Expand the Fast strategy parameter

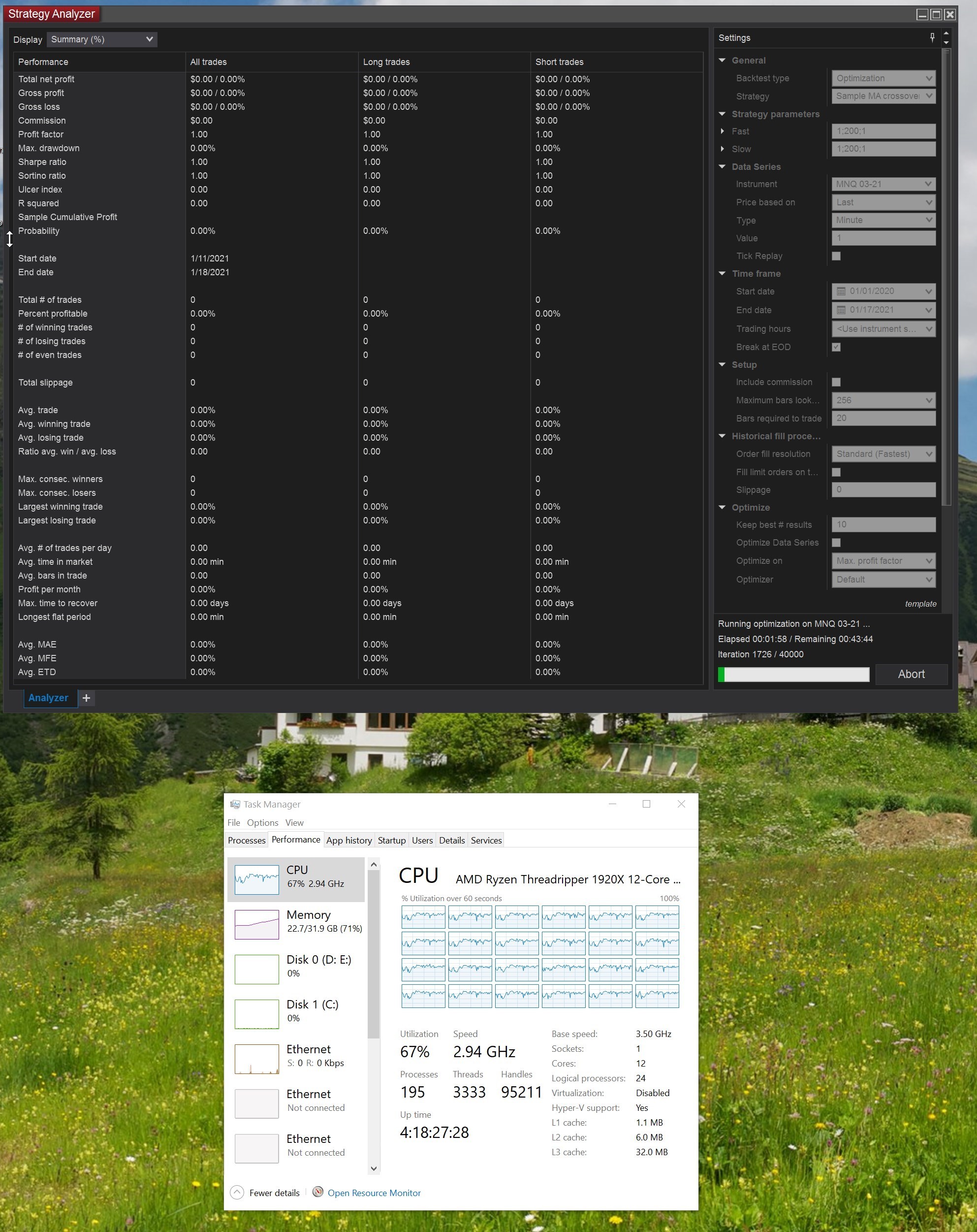click(x=723, y=131)
